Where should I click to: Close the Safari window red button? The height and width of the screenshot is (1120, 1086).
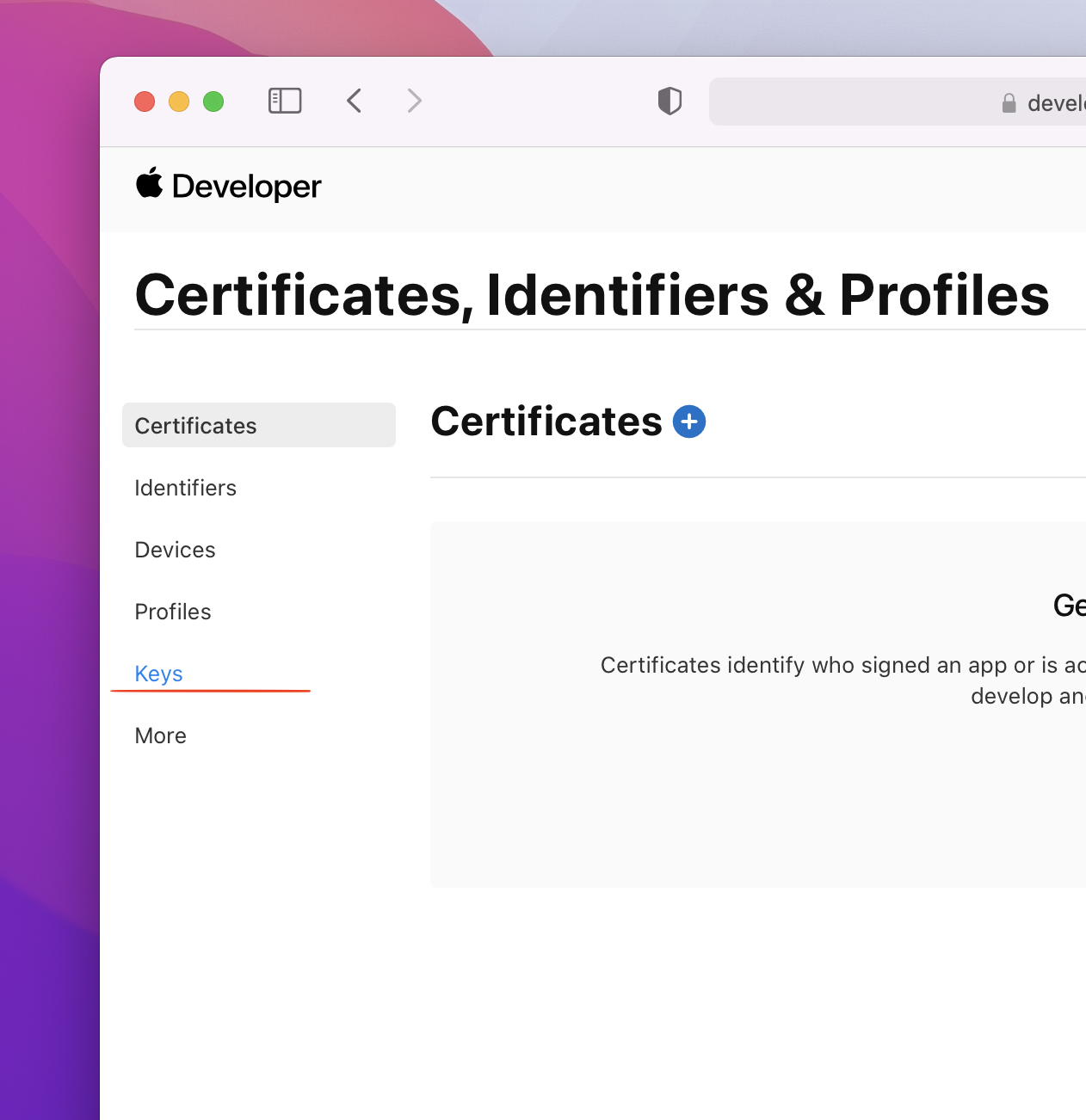tap(145, 102)
